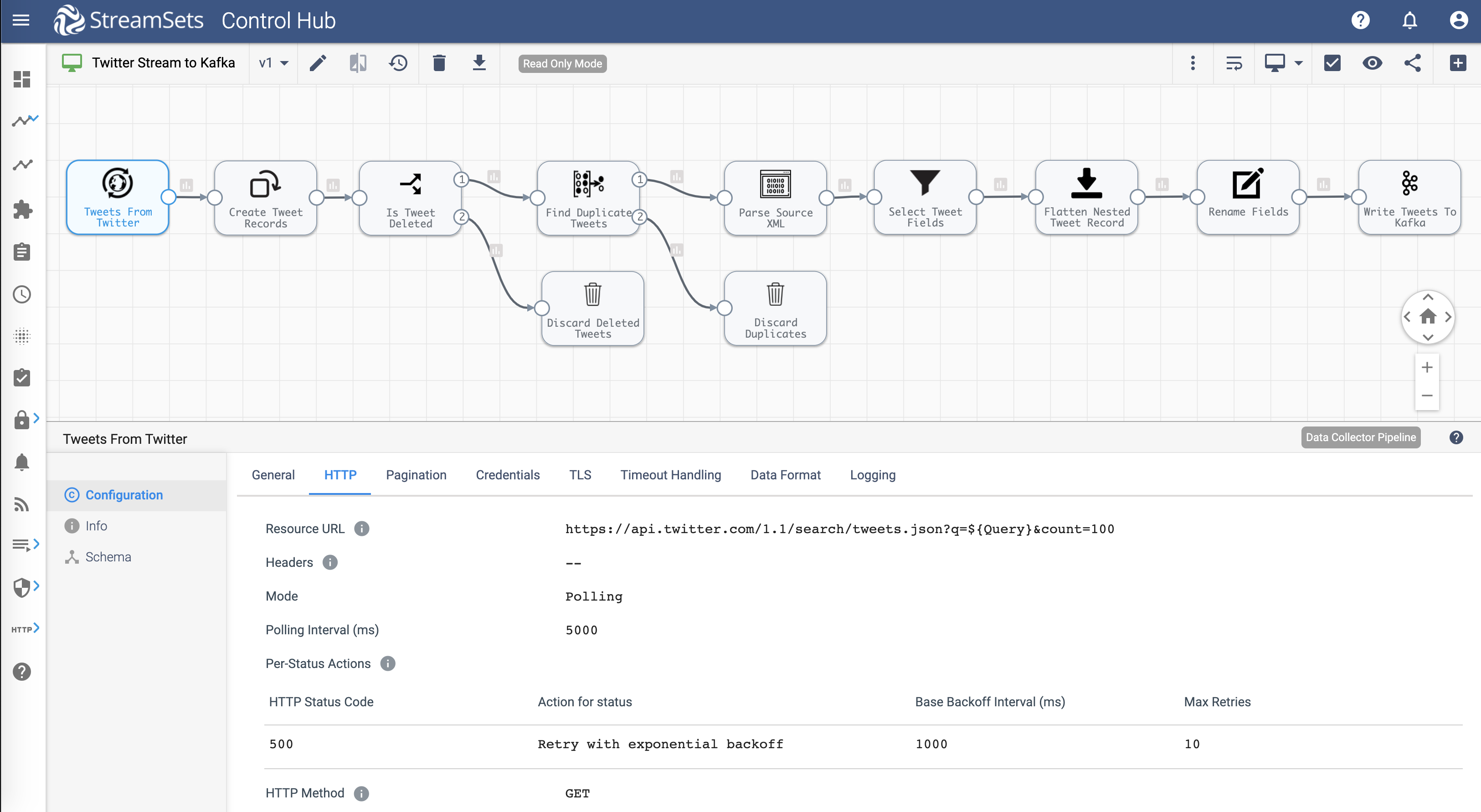
Task: Open the dotted grid icon in sidebar
Action: (x=22, y=336)
